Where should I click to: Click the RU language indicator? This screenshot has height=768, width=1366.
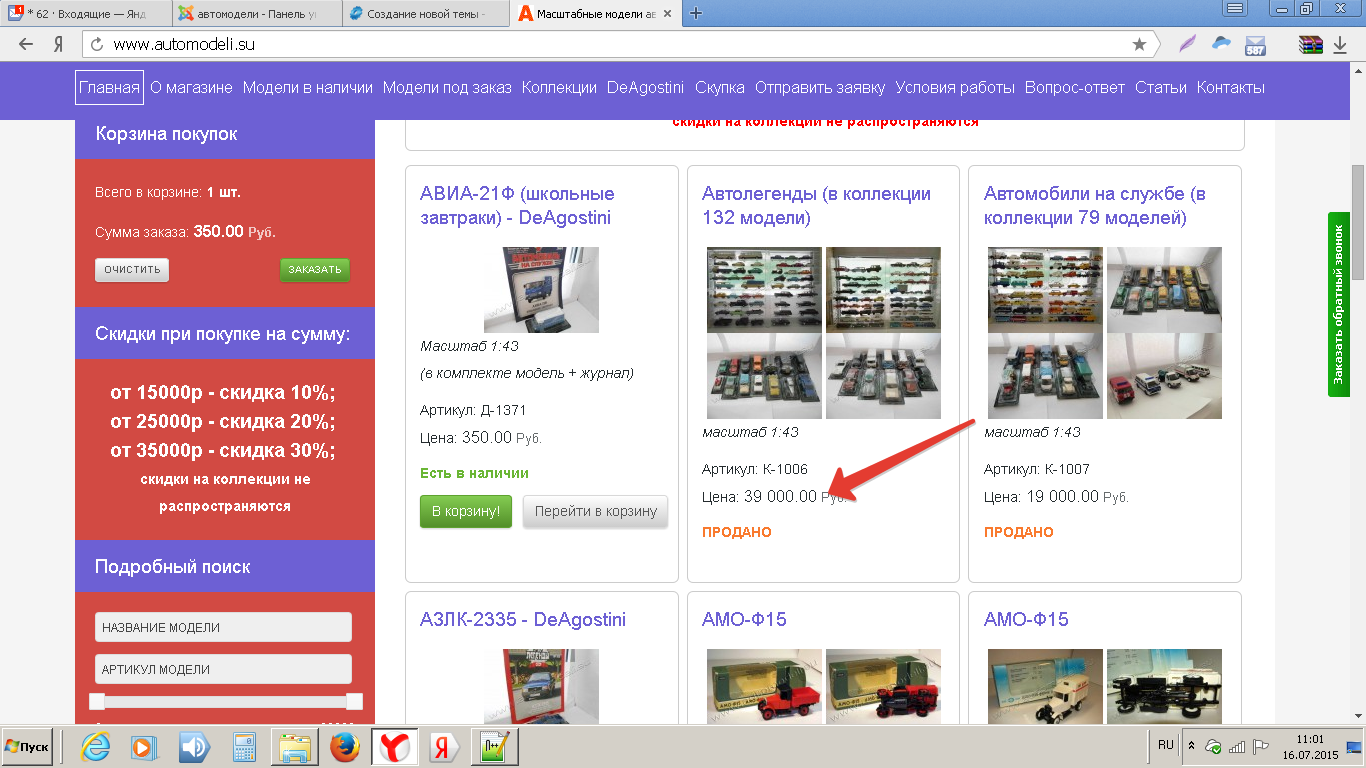click(1166, 745)
